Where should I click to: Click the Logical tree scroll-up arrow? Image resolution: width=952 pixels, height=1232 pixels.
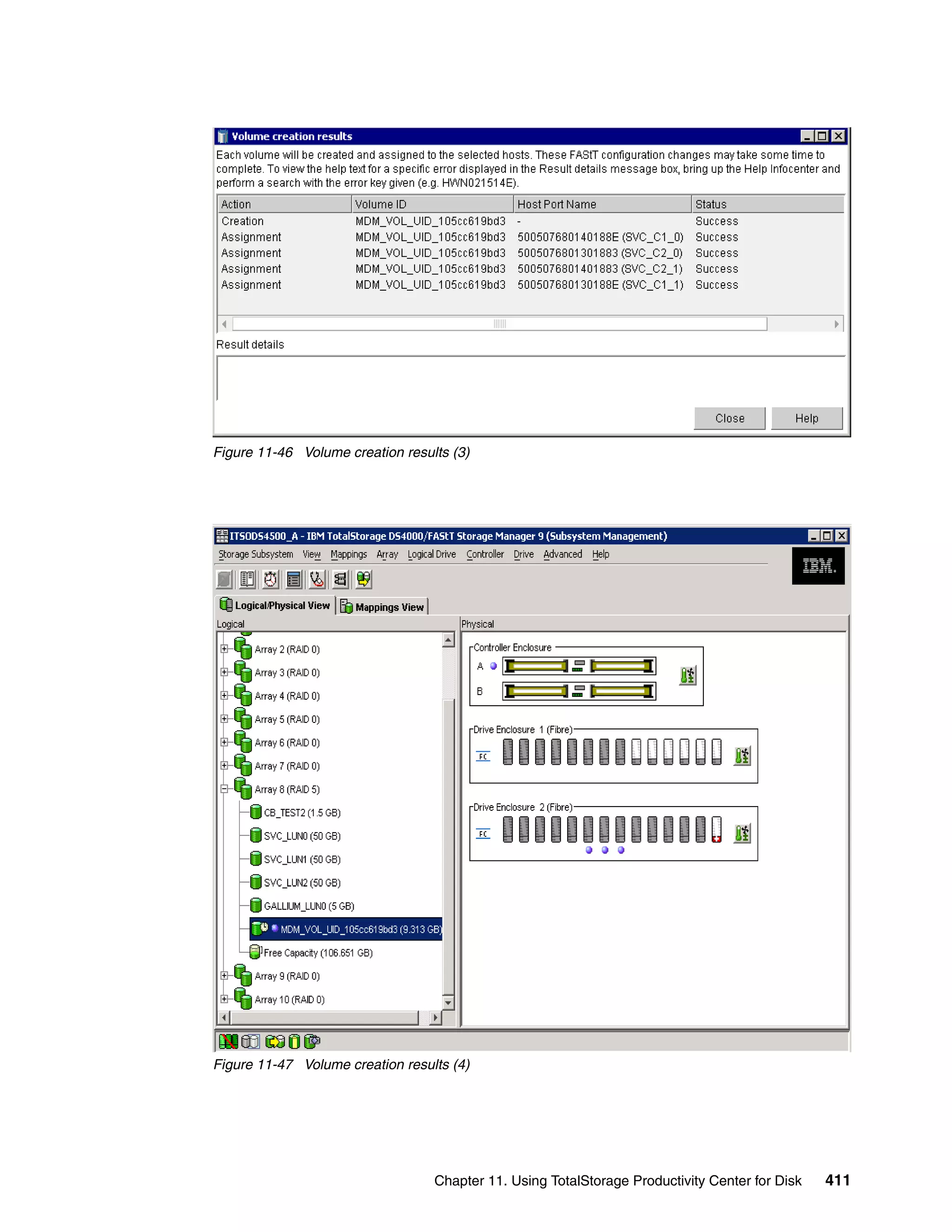[x=449, y=640]
